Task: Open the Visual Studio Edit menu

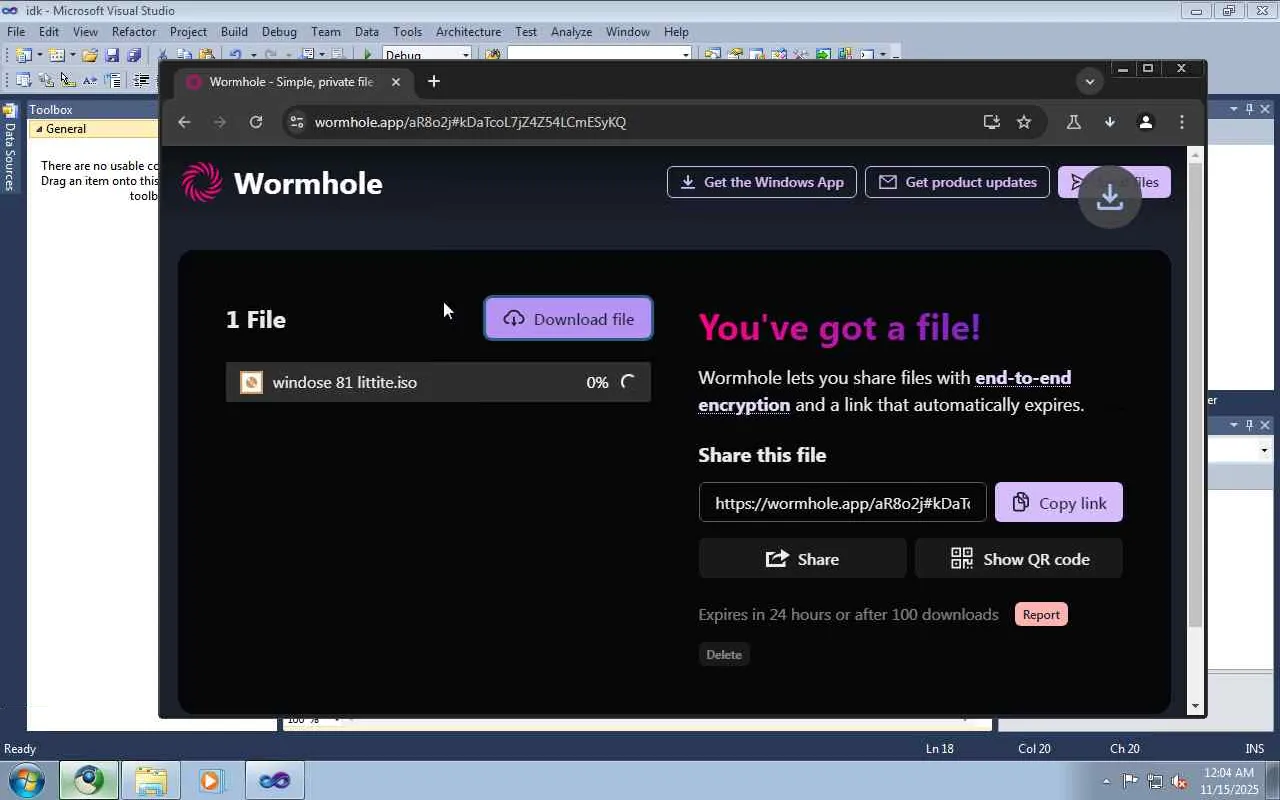Action: point(48,32)
